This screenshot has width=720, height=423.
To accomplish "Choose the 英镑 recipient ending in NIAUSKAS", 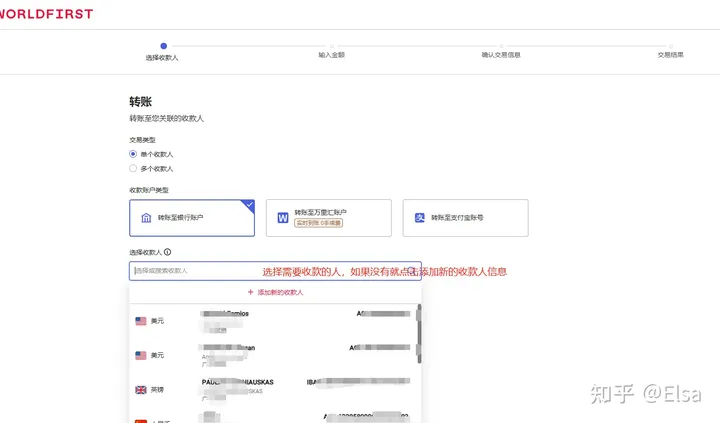I will point(274,389).
